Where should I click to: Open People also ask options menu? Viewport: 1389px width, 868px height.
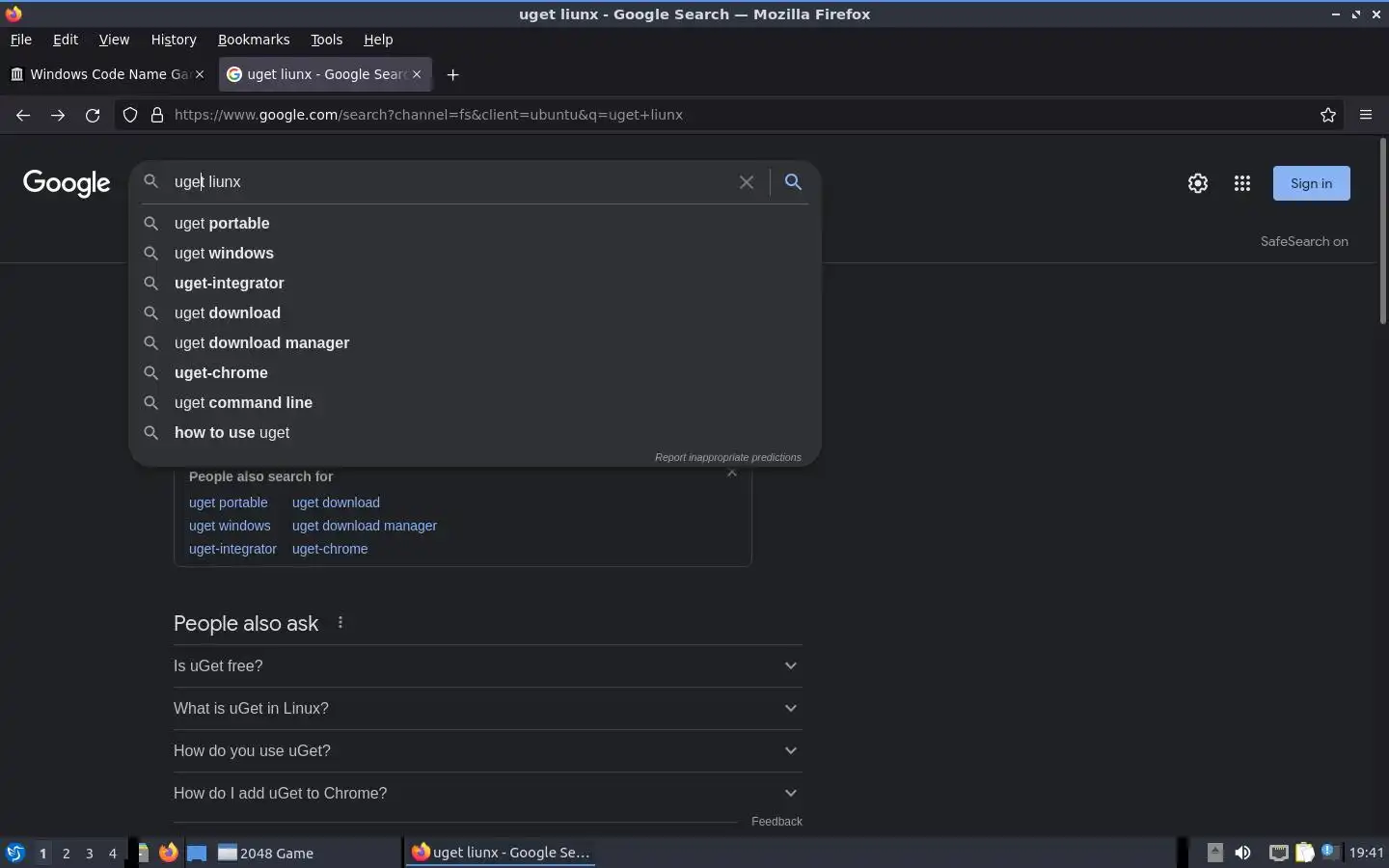340,623
